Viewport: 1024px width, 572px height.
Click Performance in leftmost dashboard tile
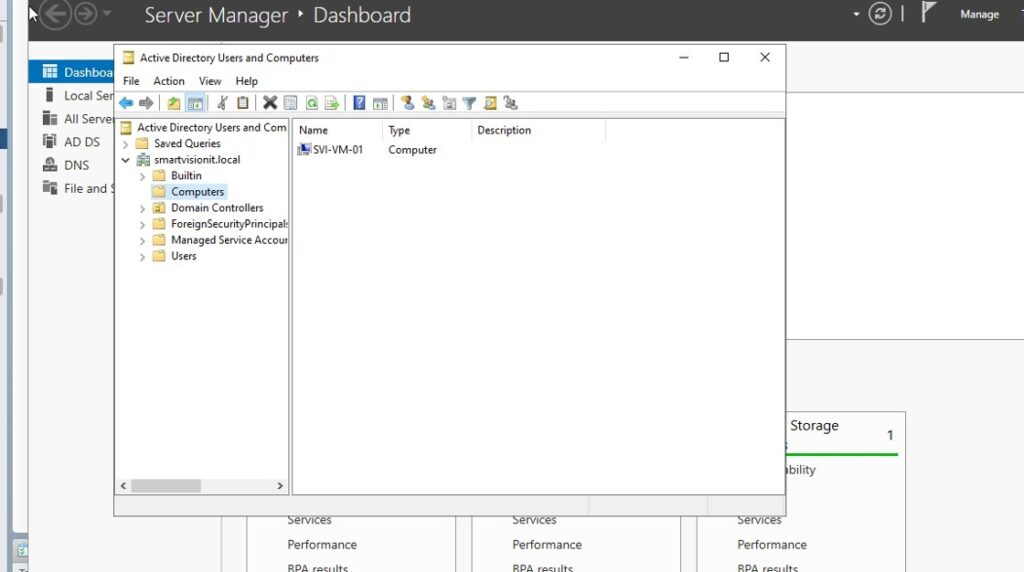[x=322, y=545]
